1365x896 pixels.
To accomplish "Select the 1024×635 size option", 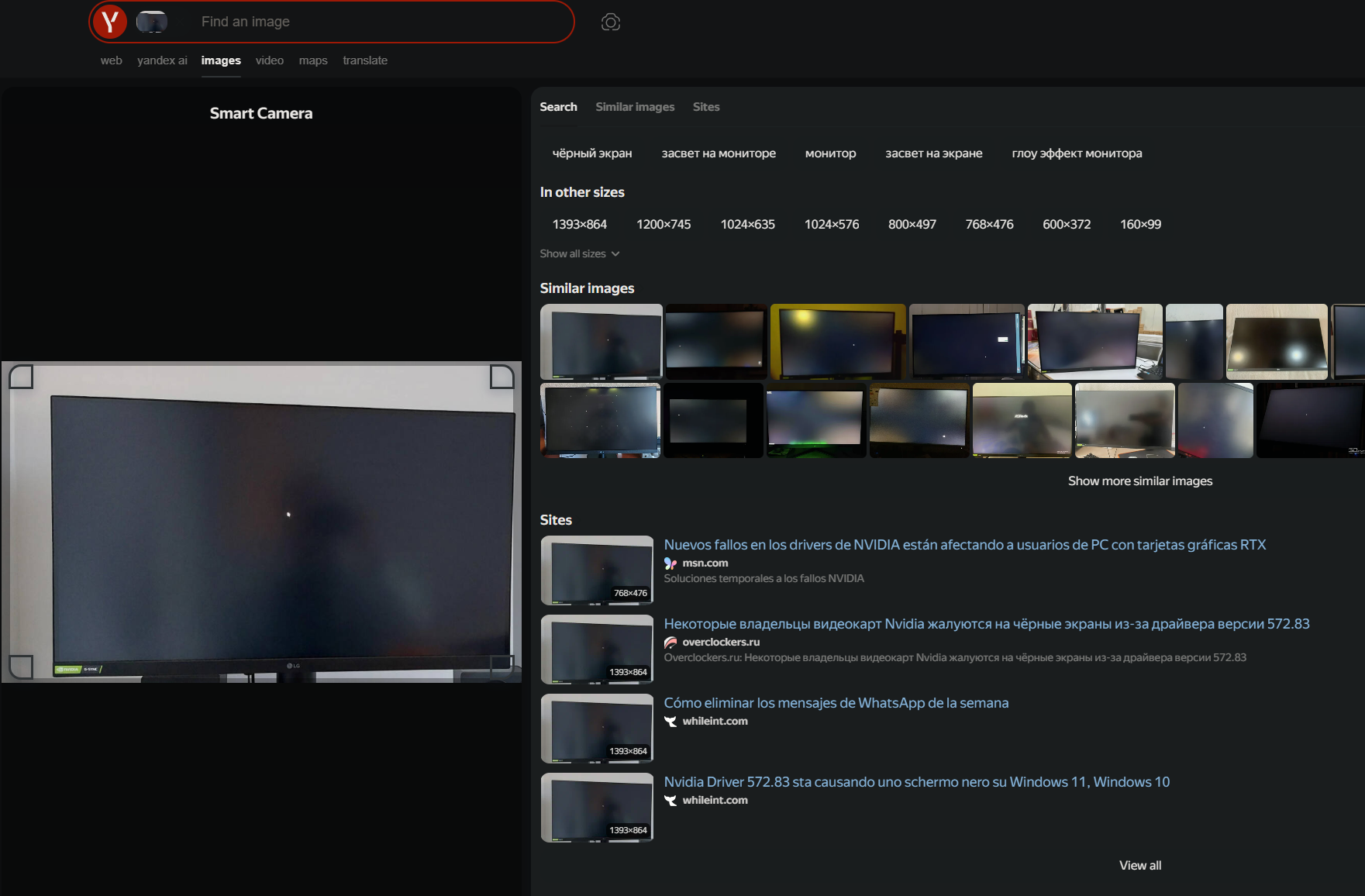I will 748,225.
